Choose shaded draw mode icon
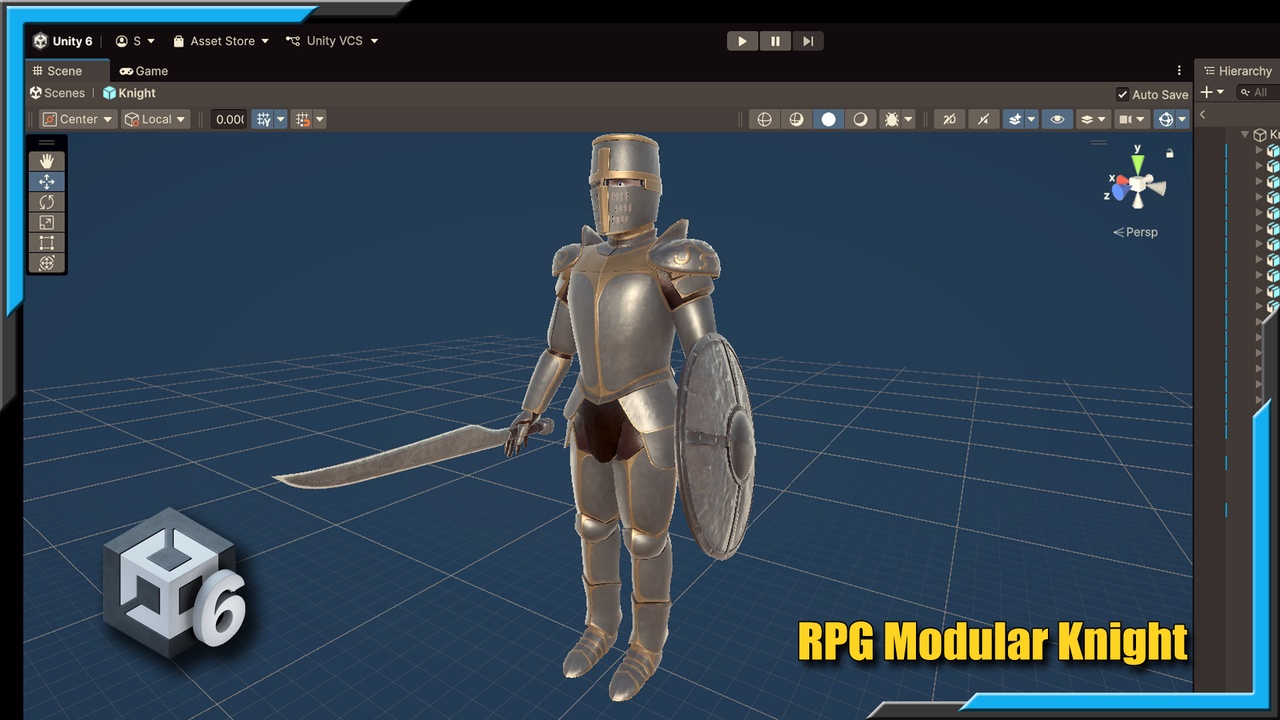The image size is (1280, 720). click(828, 119)
